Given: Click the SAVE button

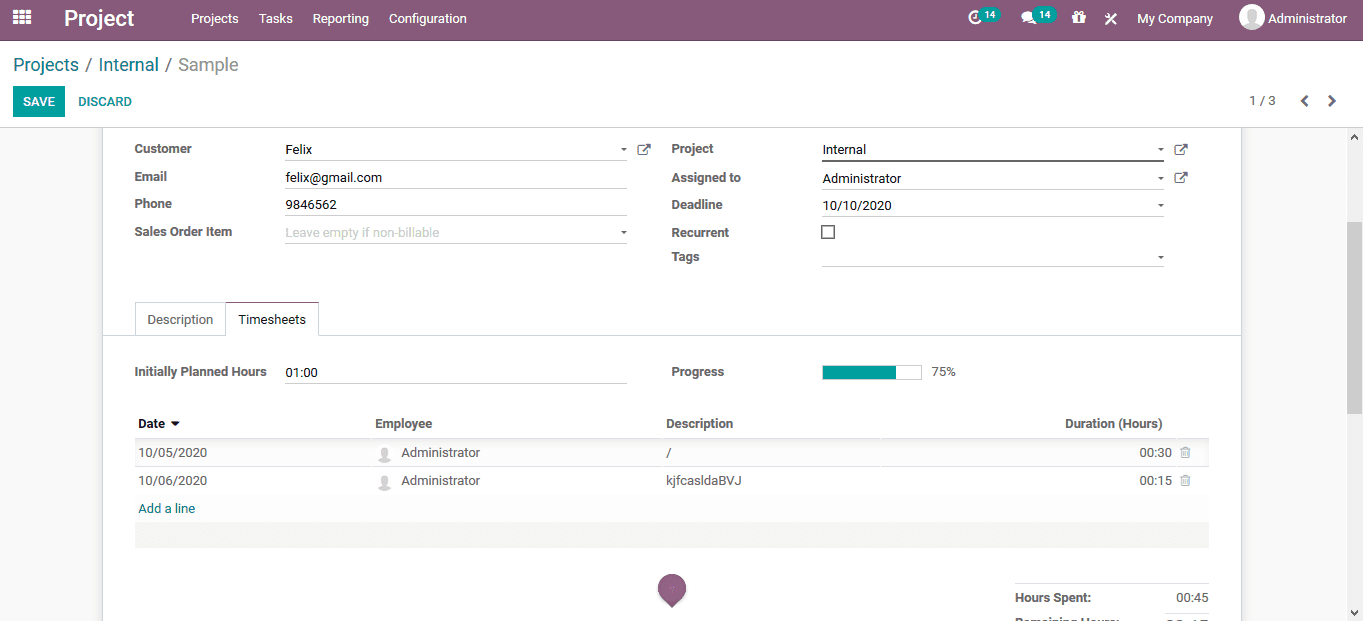Looking at the screenshot, I should 38,101.
